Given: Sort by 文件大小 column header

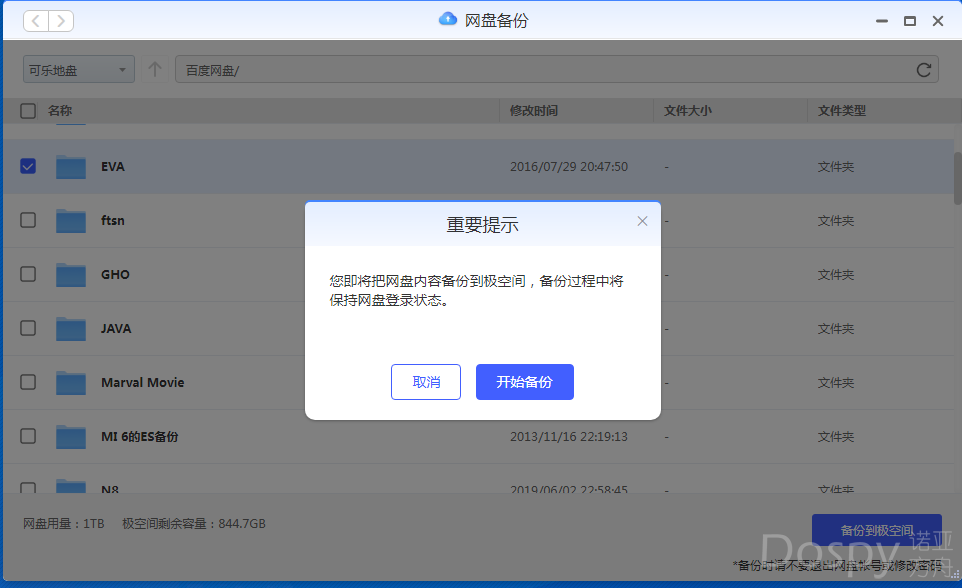Looking at the screenshot, I should coord(688,111).
